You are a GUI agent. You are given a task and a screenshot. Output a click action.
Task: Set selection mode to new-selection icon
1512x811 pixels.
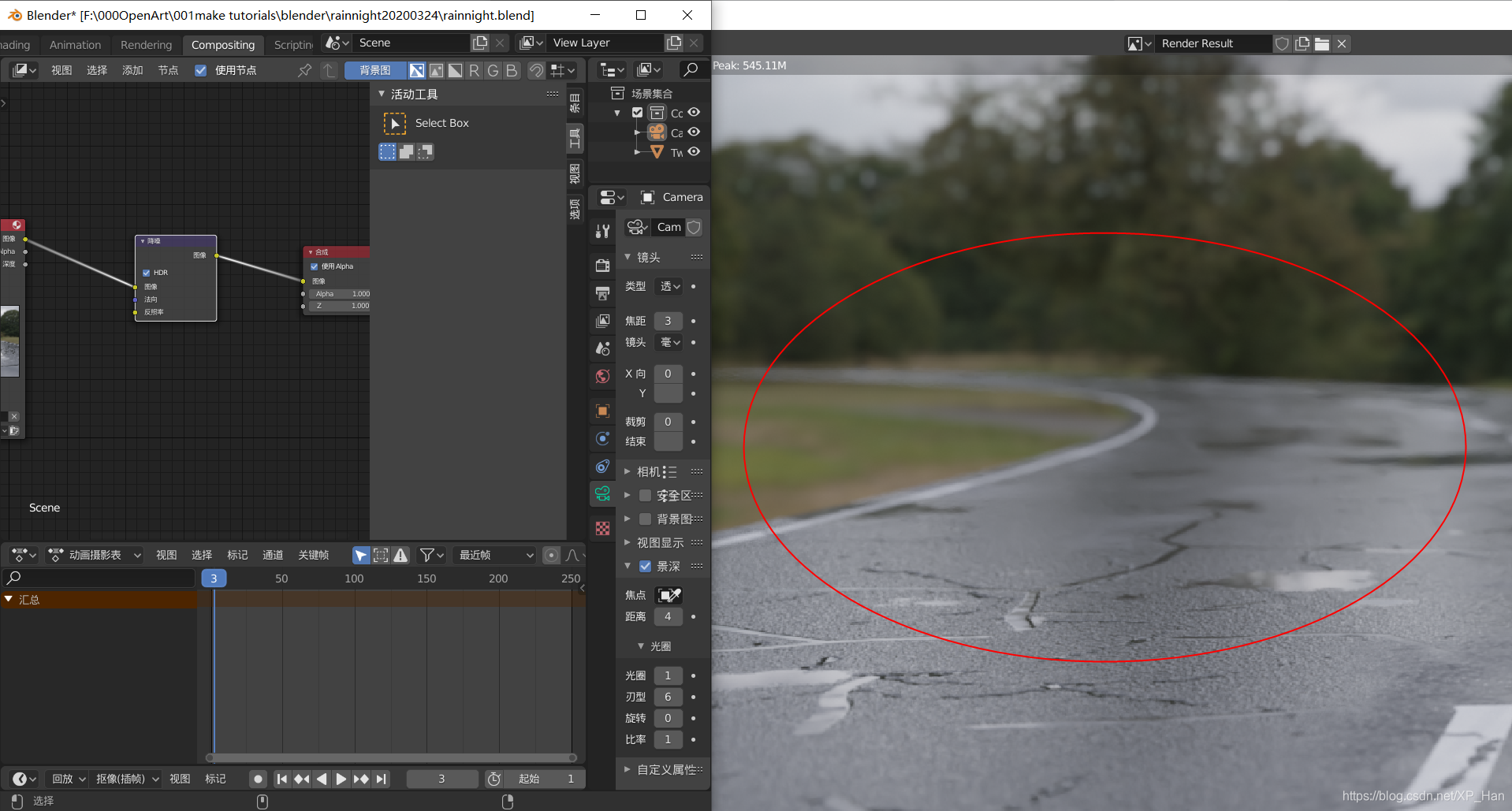[x=387, y=151]
